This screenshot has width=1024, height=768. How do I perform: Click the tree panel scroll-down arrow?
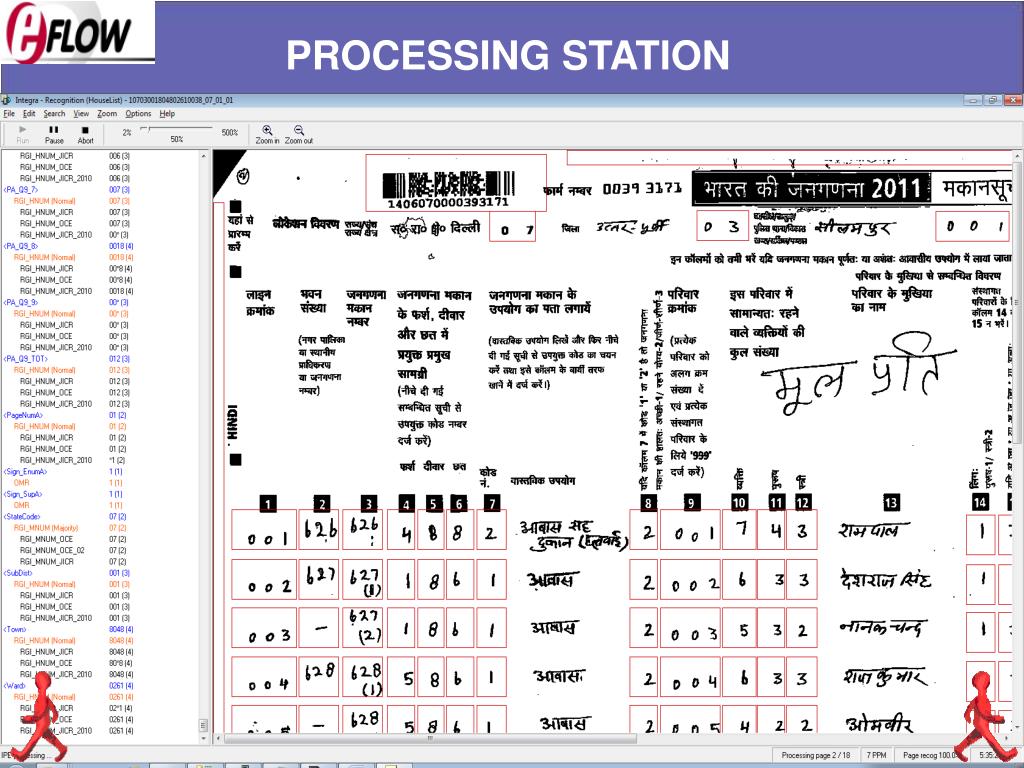[203, 739]
